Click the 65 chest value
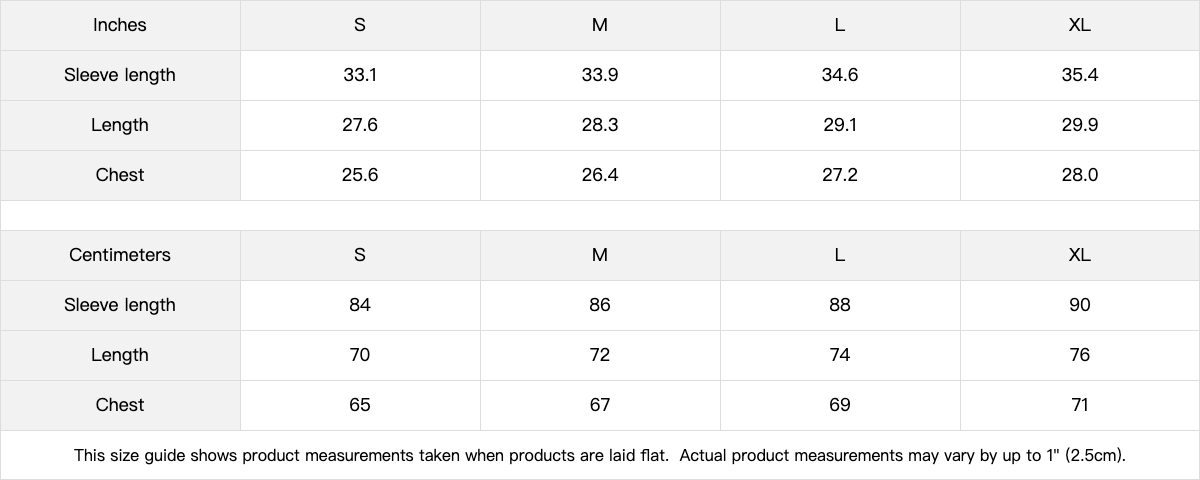 tap(360, 405)
